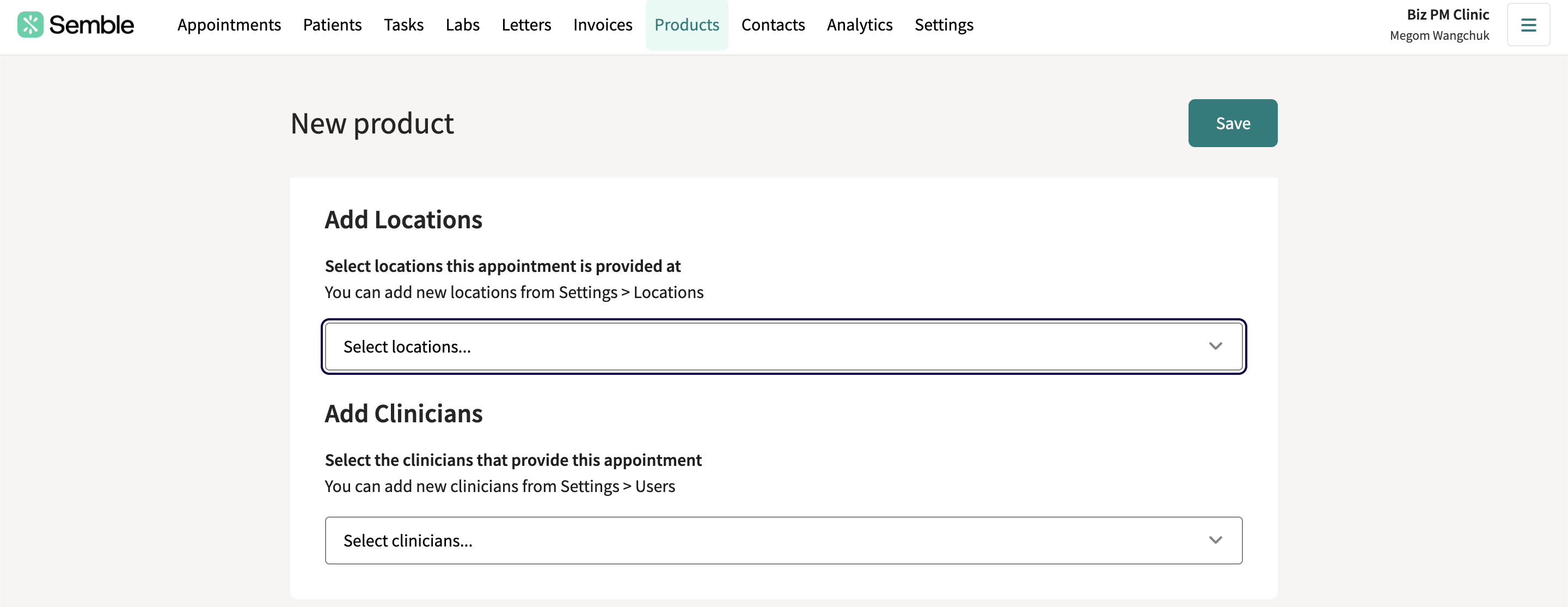This screenshot has height=607, width=1568.
Task: Click the Add Clinicians heading
Action: click(403, 413)
